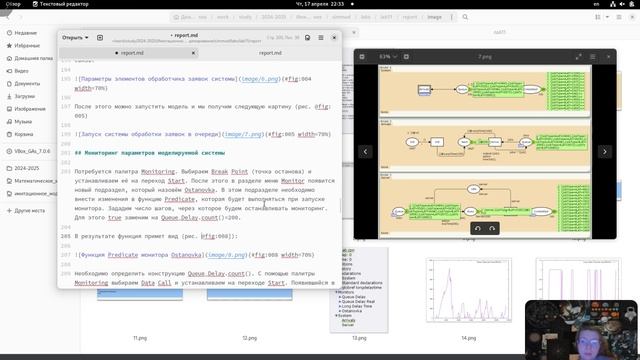Go back in the Files window
640x360 pixels.
tap(8, 17)
